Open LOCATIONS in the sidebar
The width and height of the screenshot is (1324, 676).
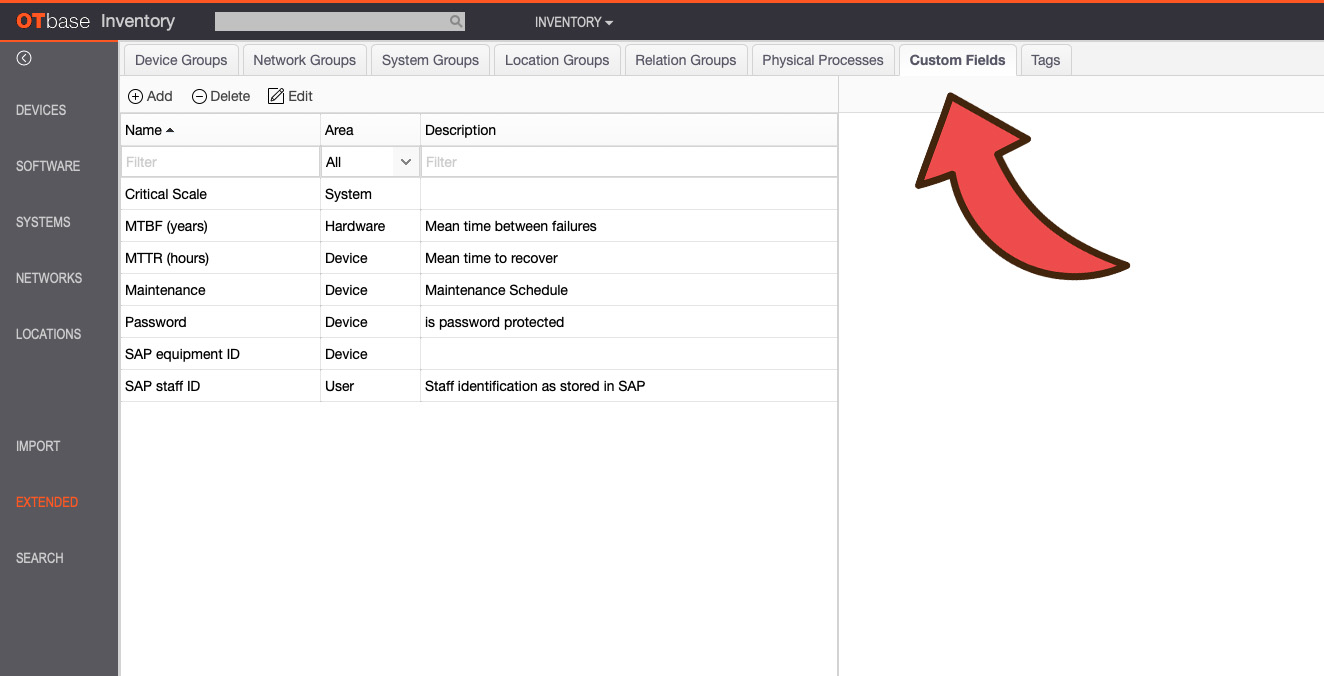pos(48,334)
